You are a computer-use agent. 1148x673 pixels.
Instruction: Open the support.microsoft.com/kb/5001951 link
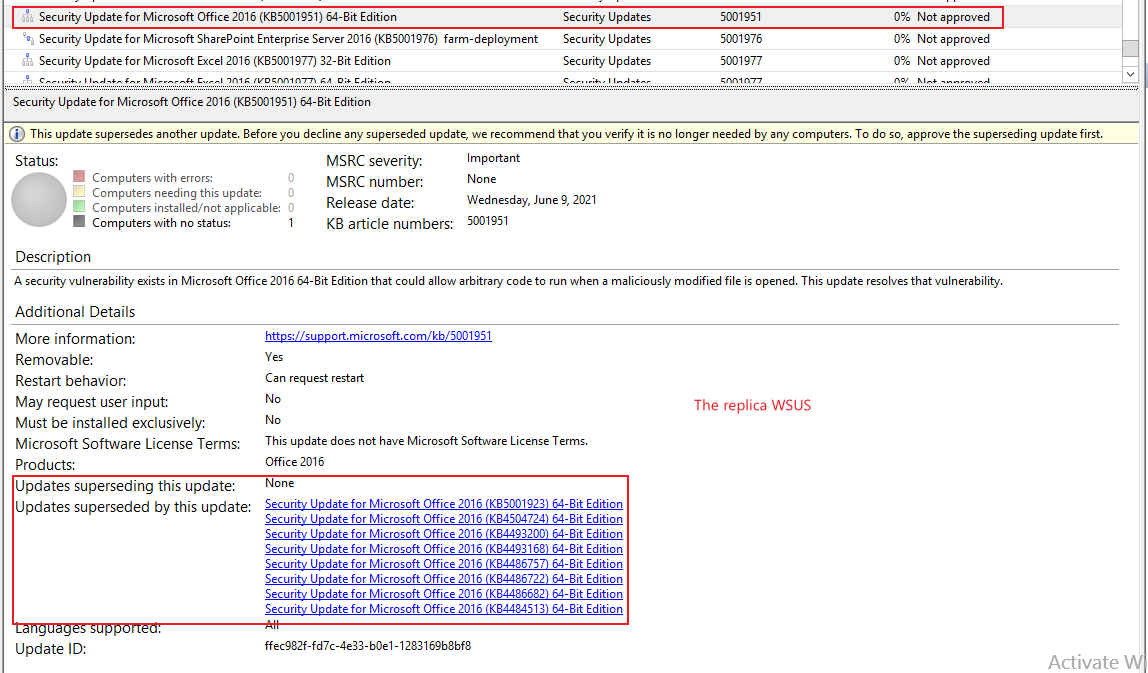[x=378, y=335]
